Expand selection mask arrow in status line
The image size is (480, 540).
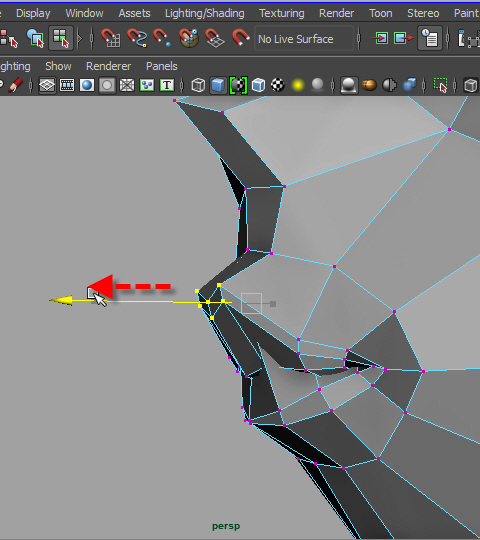point(80,38)
